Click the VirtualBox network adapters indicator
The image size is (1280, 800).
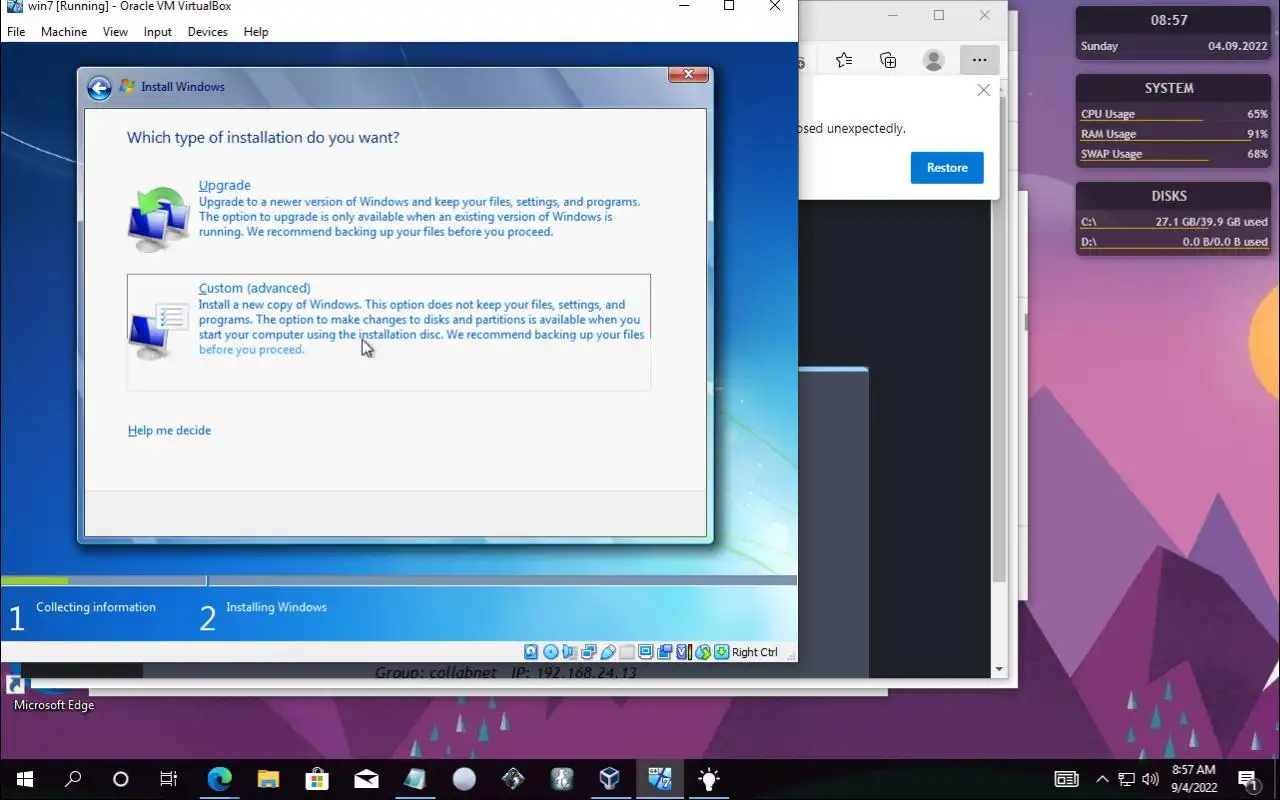click(x=588, y=652)
